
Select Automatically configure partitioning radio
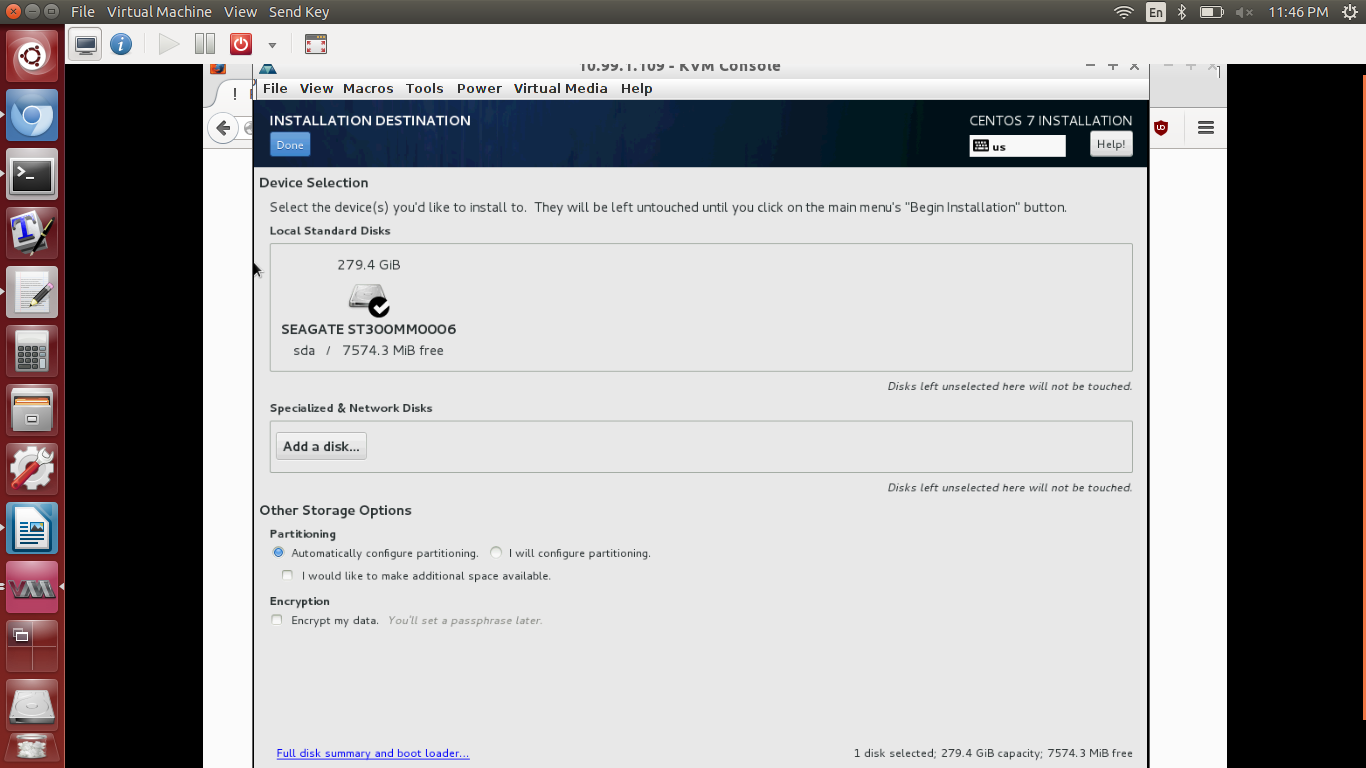click(278, 552)
